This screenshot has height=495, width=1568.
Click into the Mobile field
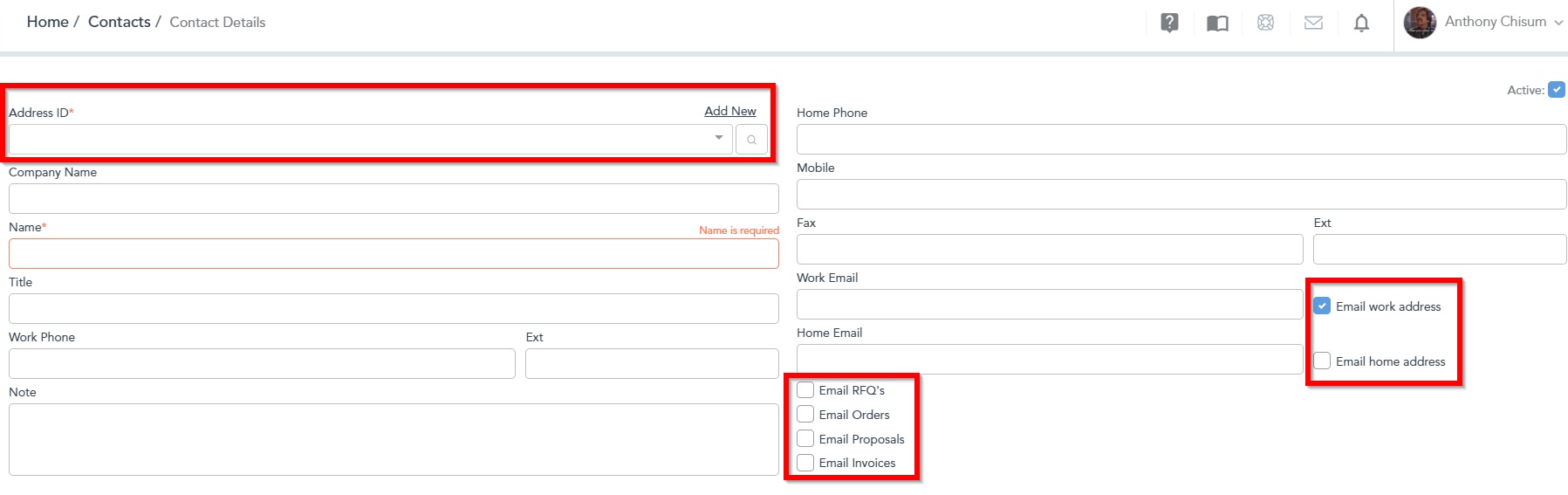[x=1181, y=194]
